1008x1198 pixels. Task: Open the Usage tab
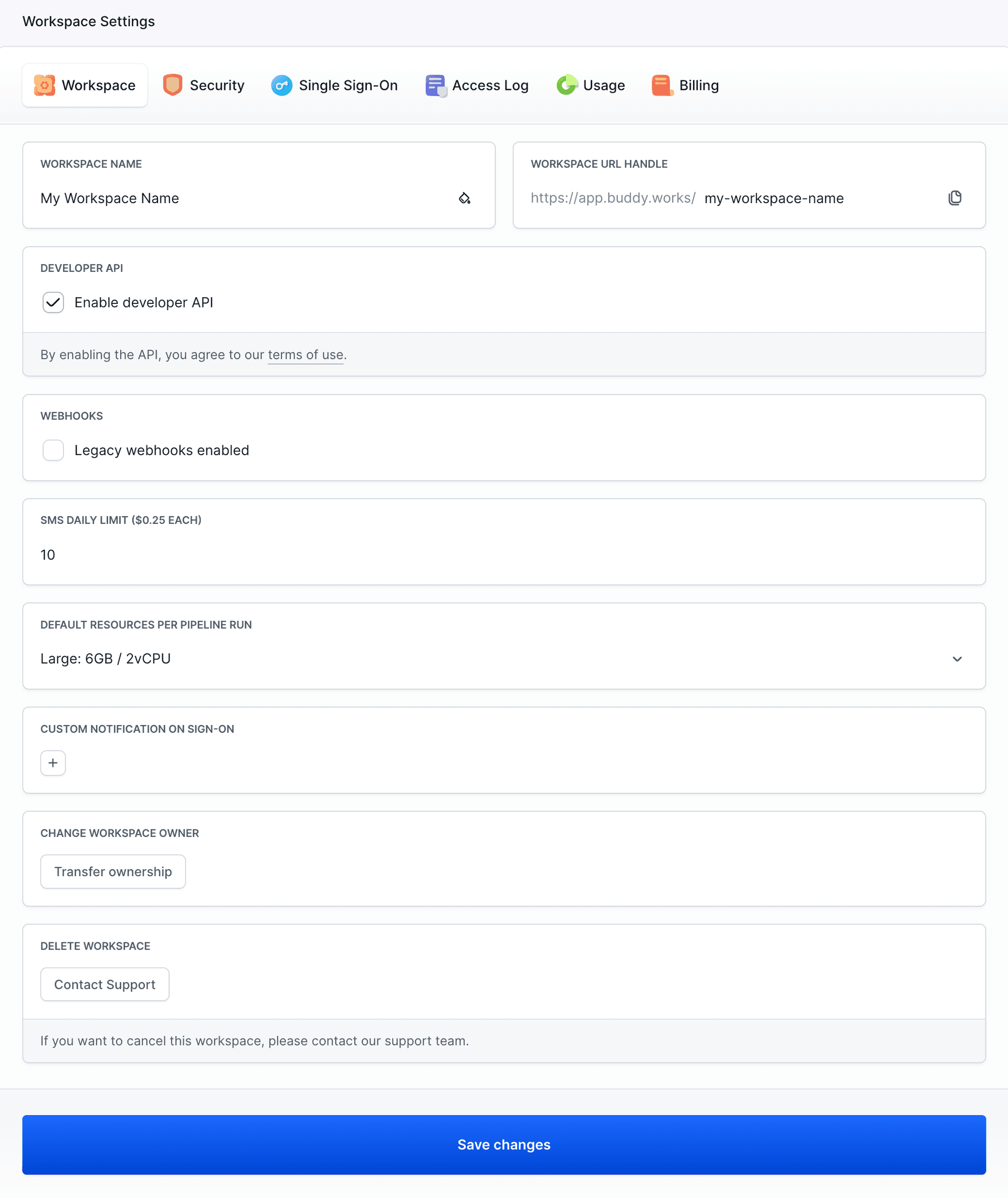click(x=591, y=85)
